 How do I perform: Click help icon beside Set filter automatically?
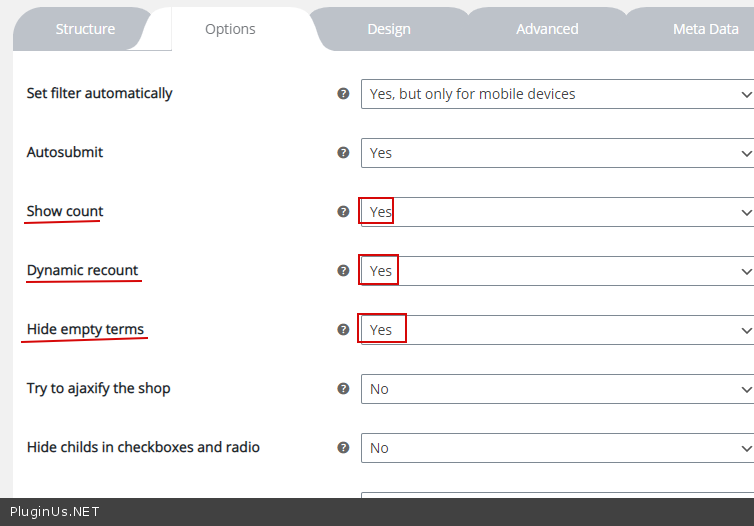[x=343, y=94]
